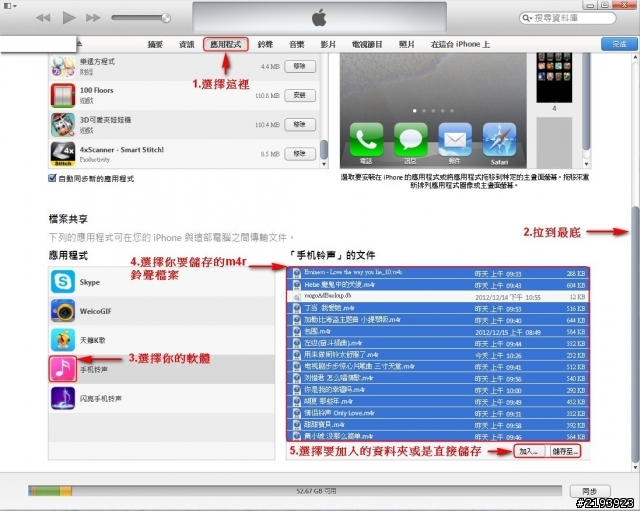
Task: Click the 移除 button for 3D可愛夾娃娃機
Action: tap(300, 124)
